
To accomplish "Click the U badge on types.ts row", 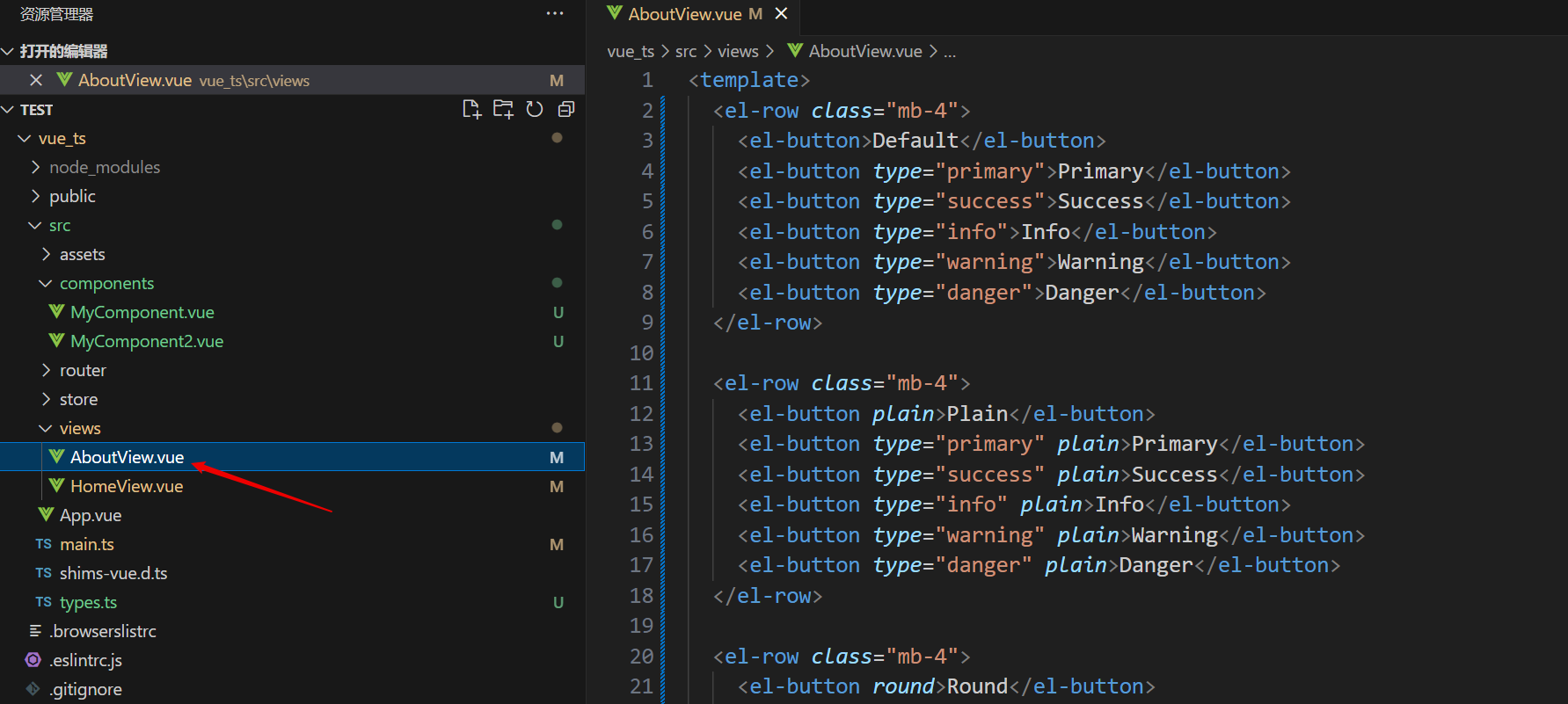I will click(558, 602).
